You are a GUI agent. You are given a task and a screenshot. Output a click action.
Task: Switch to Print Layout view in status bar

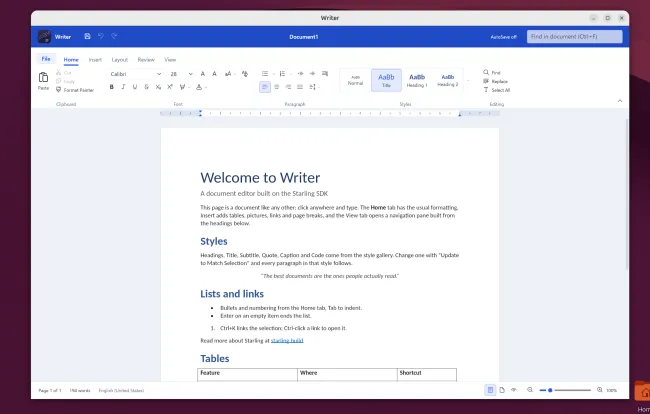490,390
